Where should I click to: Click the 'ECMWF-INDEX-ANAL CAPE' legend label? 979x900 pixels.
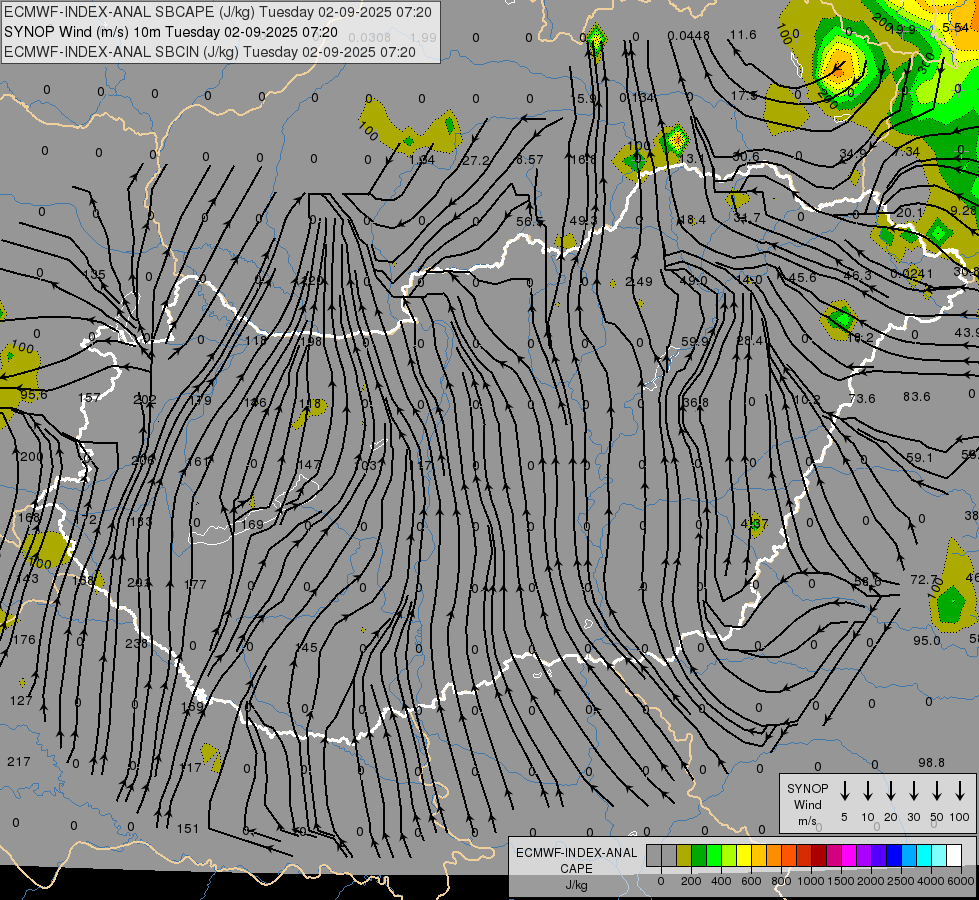576,861
